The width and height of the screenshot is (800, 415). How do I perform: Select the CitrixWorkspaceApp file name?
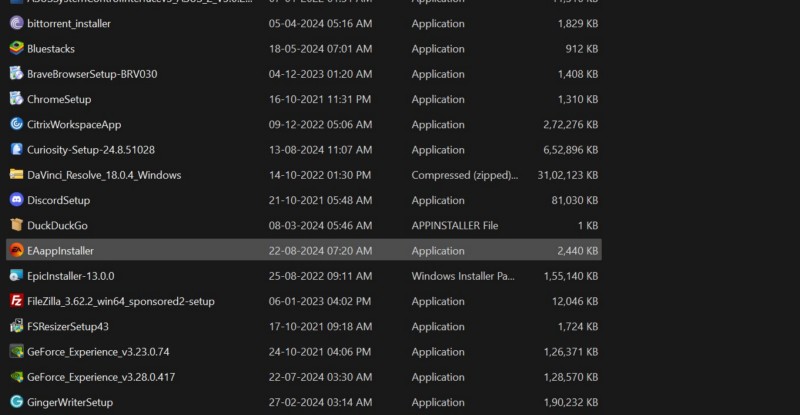74,125
